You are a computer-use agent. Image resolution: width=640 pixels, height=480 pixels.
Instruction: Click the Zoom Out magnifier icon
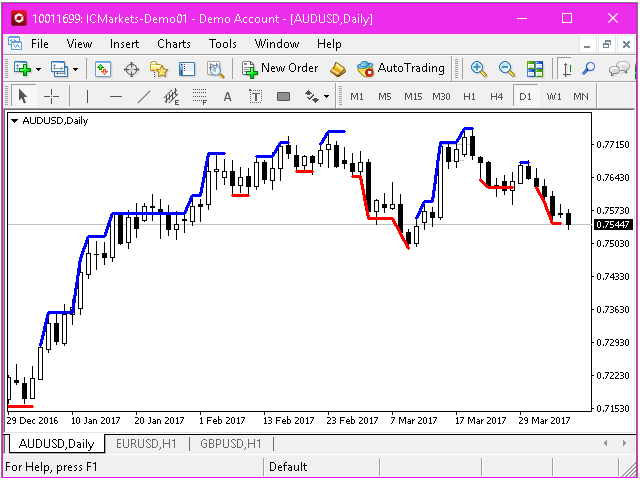click(x=507, y=69)
